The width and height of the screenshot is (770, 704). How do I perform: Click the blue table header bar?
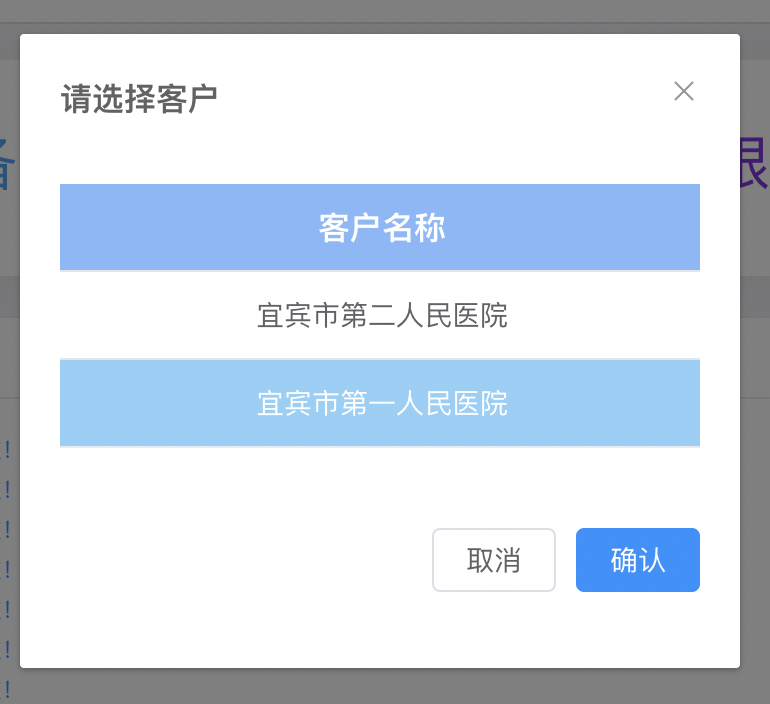(382, 228)
